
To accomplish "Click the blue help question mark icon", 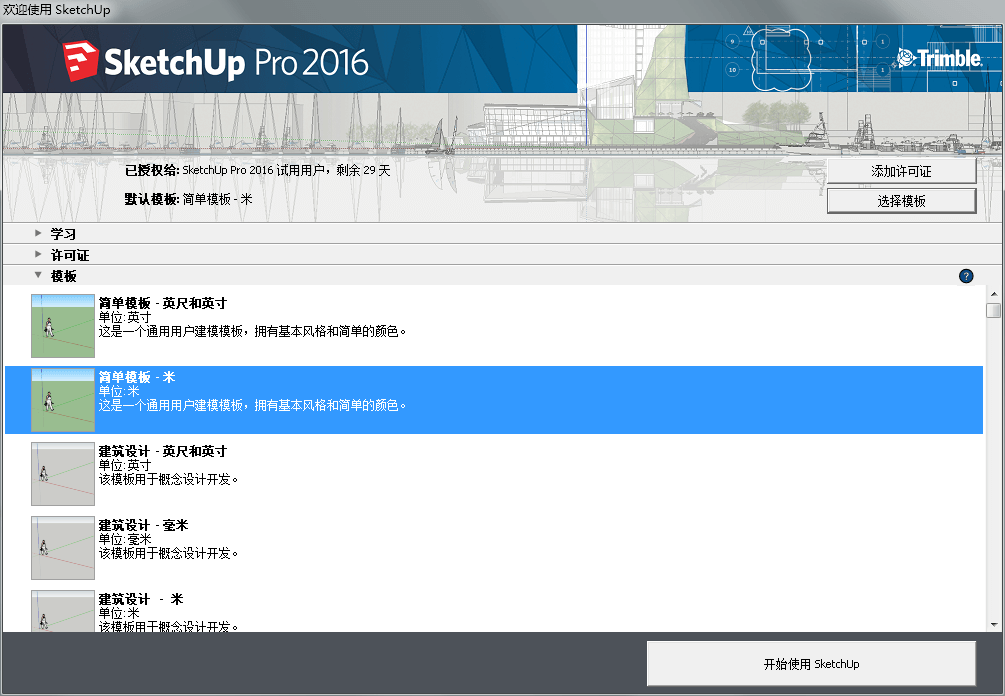I will coord(966,276).
